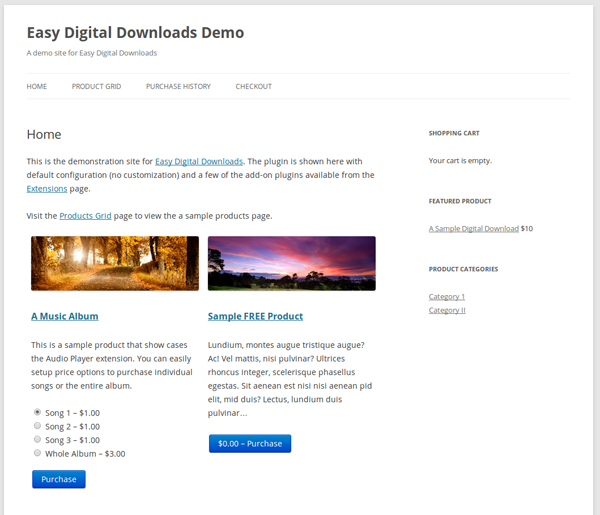Viewport: 600px width, 515px height.
Task: Open the Easy Digital Downloads link
Action: [199, 161]
